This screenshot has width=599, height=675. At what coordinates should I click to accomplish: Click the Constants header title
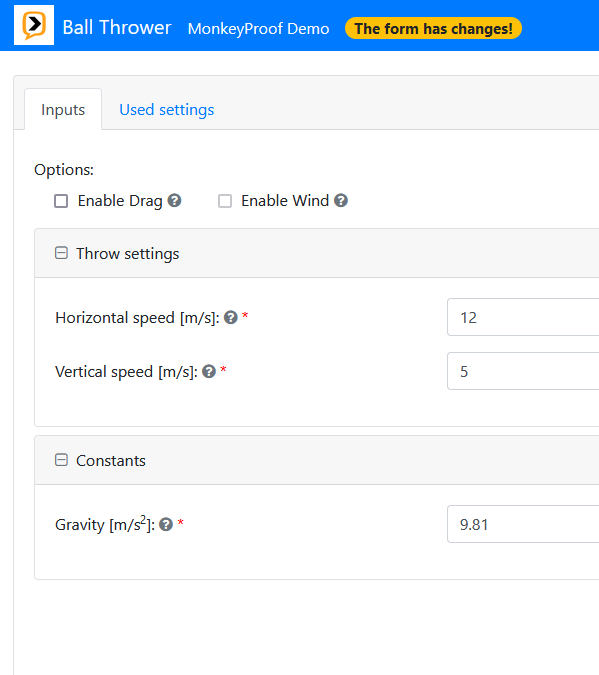[111, 461]
